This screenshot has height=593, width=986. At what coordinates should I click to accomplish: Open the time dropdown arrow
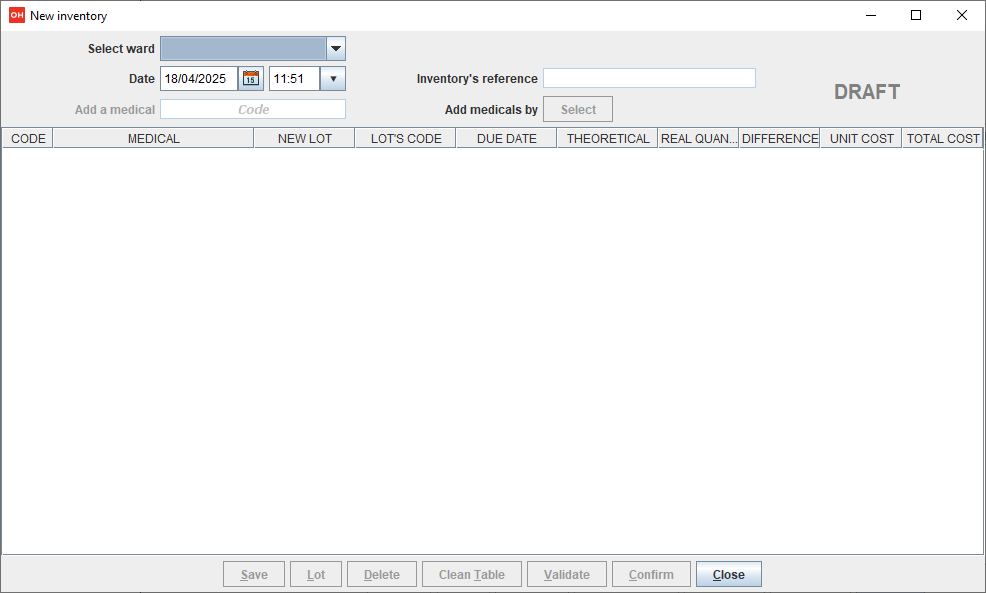coord(333,79)
